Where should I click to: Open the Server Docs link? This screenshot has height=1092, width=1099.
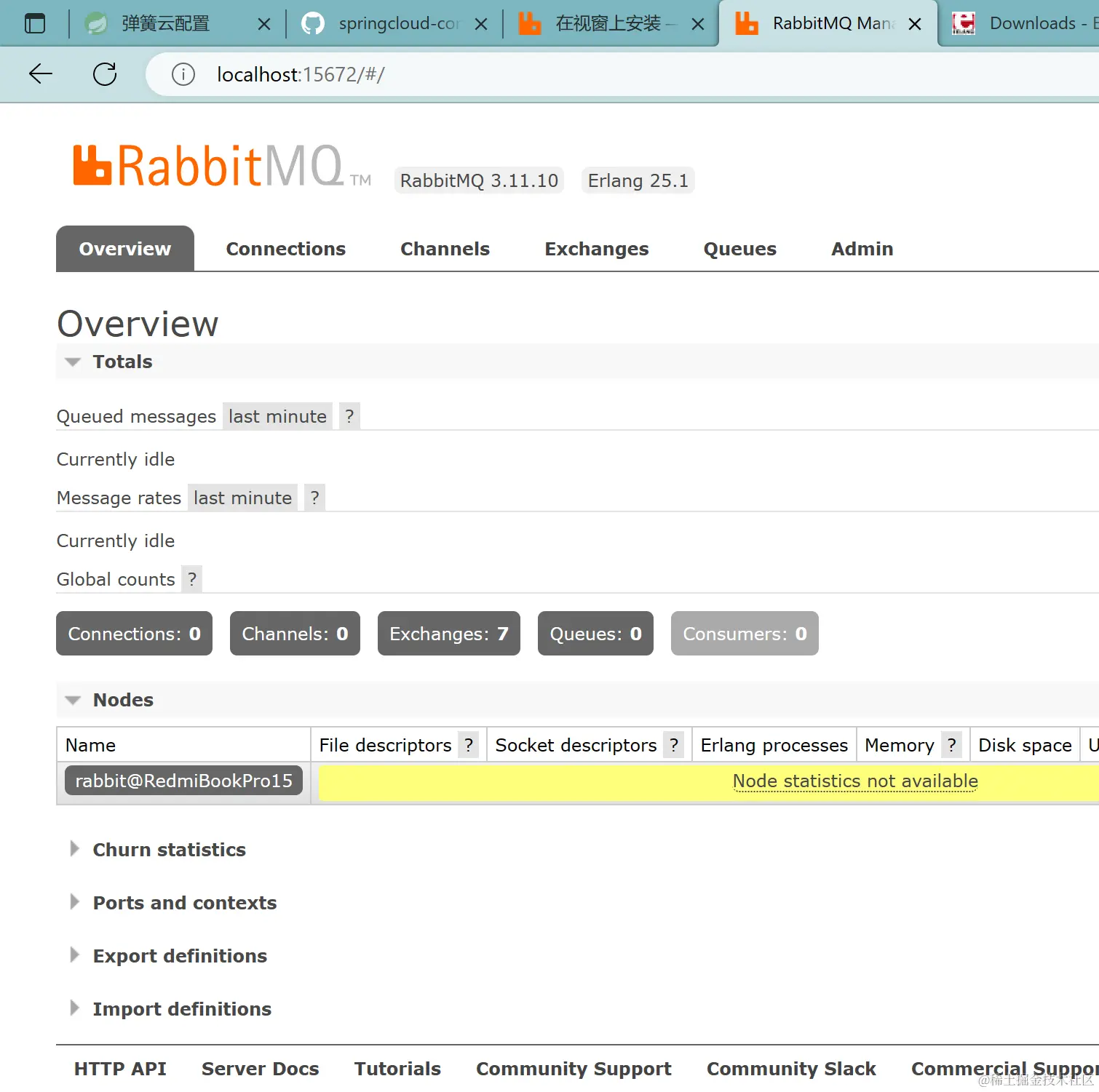tap(261, 1069)
